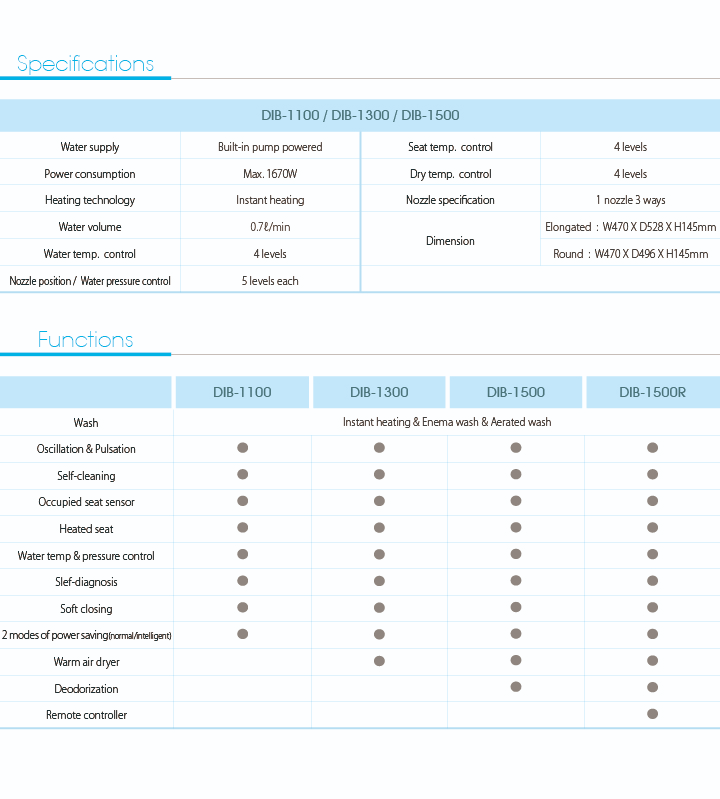This screenshot has height=799, width=720.
Task: Click Soft closing dot under DIB-1300
Action: (379, 607)
